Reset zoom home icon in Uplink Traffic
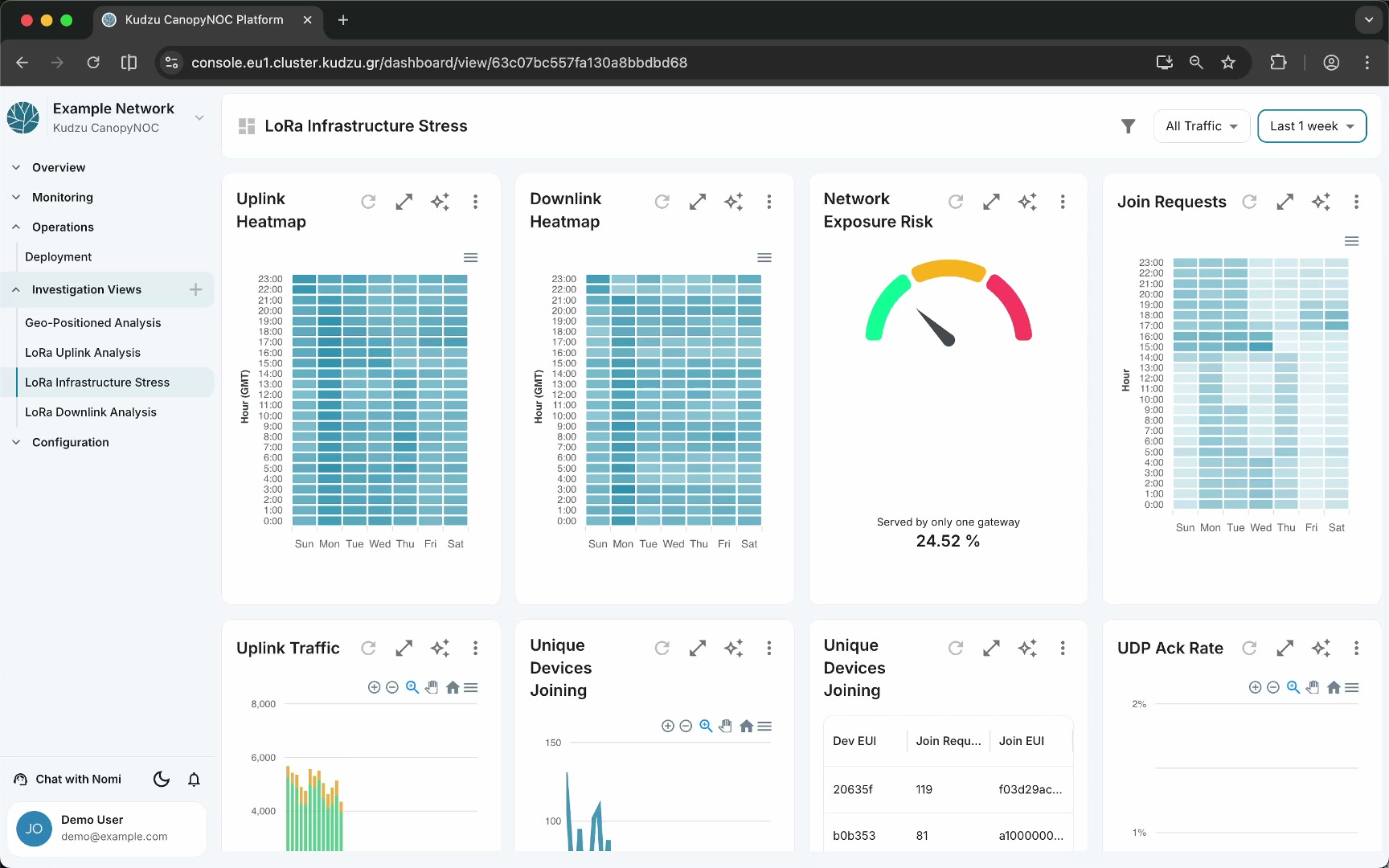The height and width of the screenshot is (868, 1389). [453, 687]
